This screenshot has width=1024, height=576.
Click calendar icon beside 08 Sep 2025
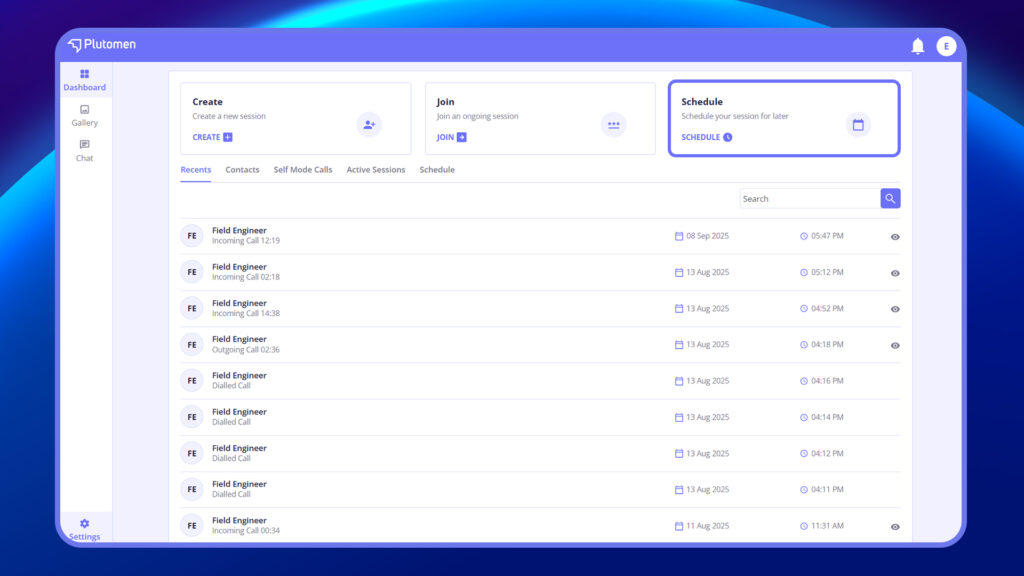[679, 236]
